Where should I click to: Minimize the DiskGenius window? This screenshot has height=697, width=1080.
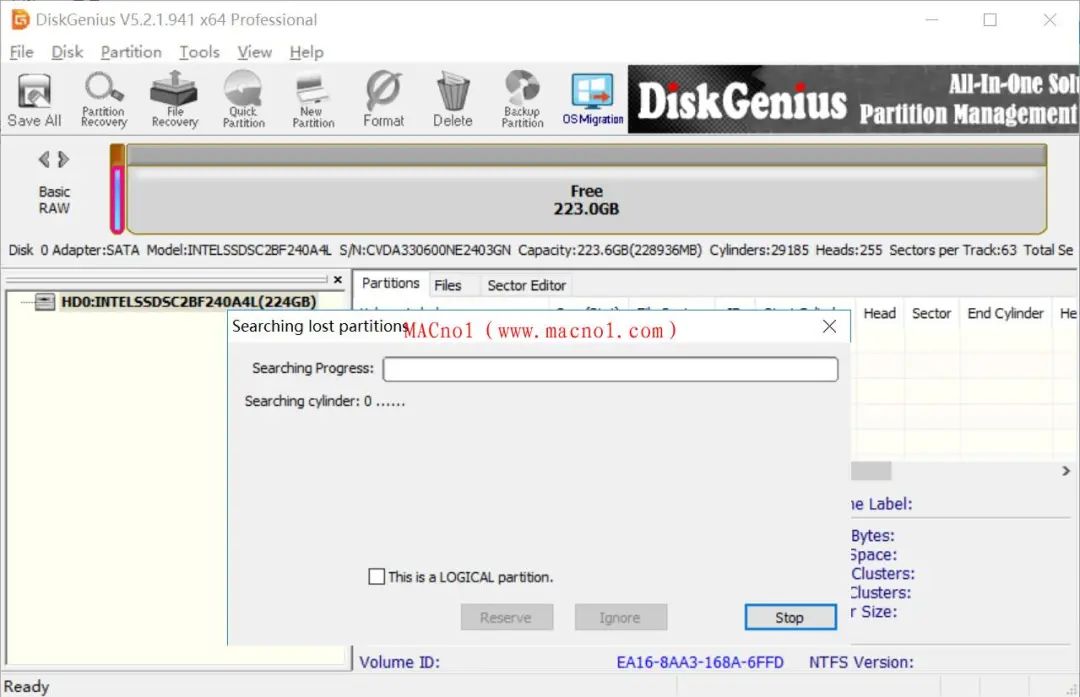[931, 20]
